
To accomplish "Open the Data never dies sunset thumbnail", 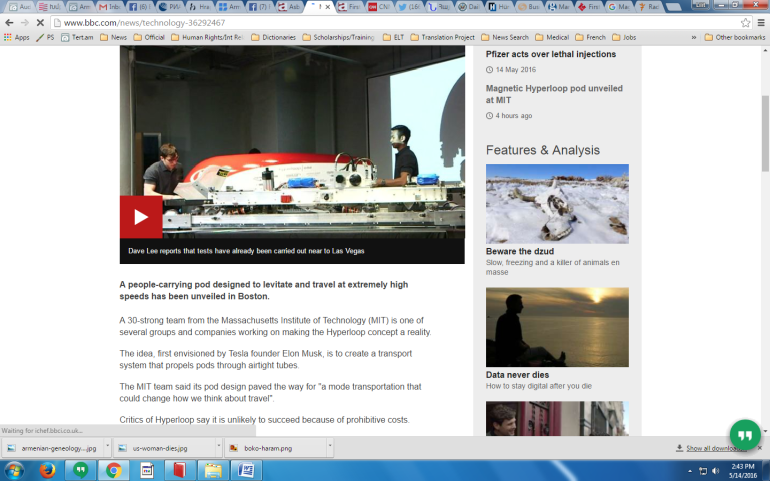I will 557,327.
